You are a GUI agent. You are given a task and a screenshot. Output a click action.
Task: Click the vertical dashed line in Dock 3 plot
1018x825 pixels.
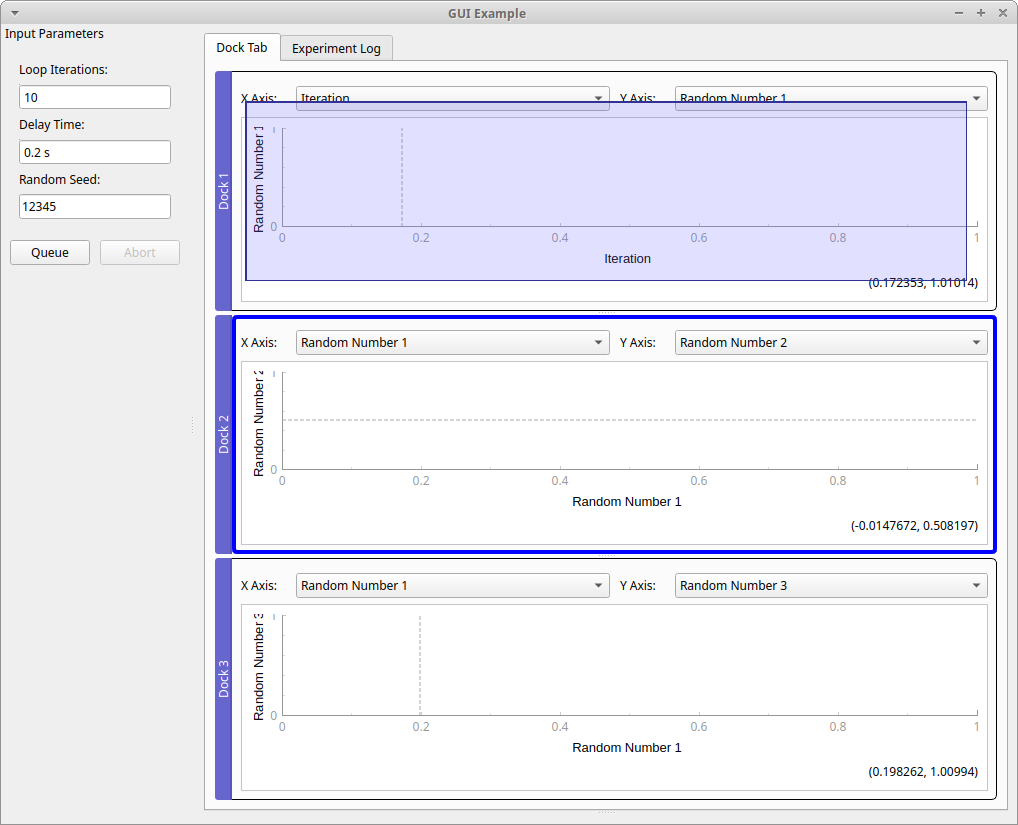420,665
